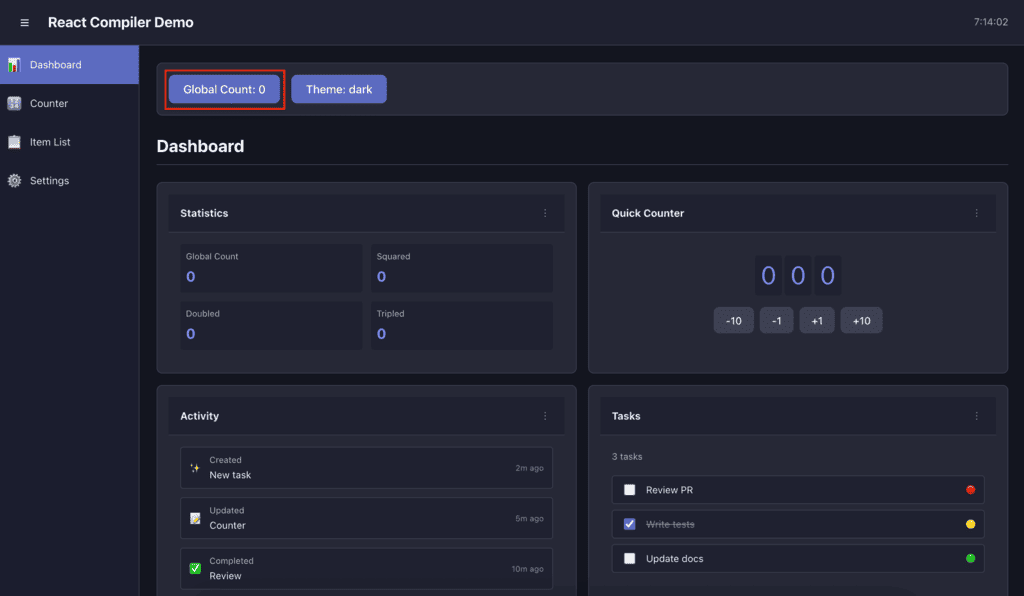1024x596 pixels.
Task: Click the hamburger menu icon
Action: (x=25, y=23)
